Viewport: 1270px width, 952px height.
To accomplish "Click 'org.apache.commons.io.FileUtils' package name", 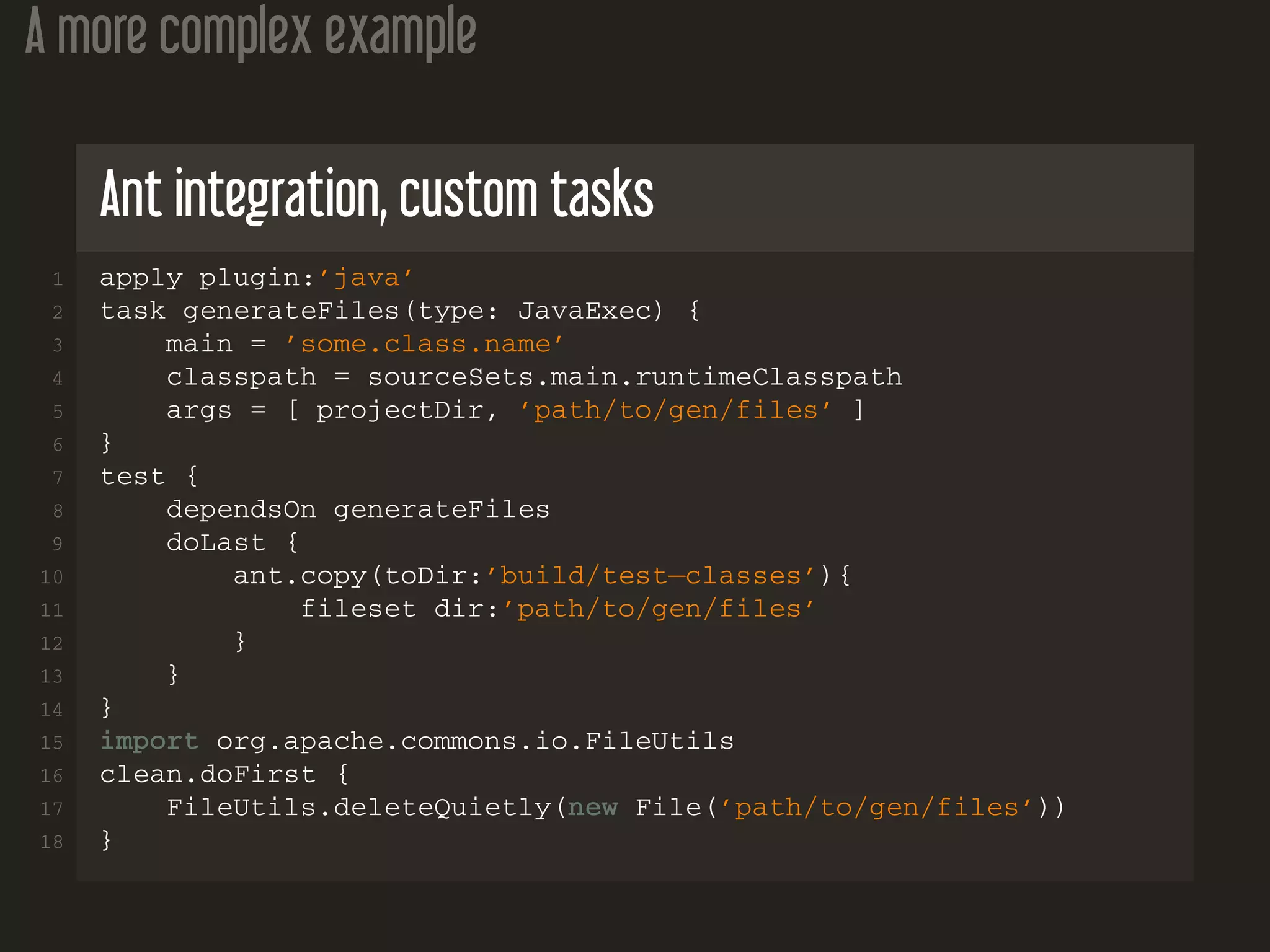I will 475,741.
